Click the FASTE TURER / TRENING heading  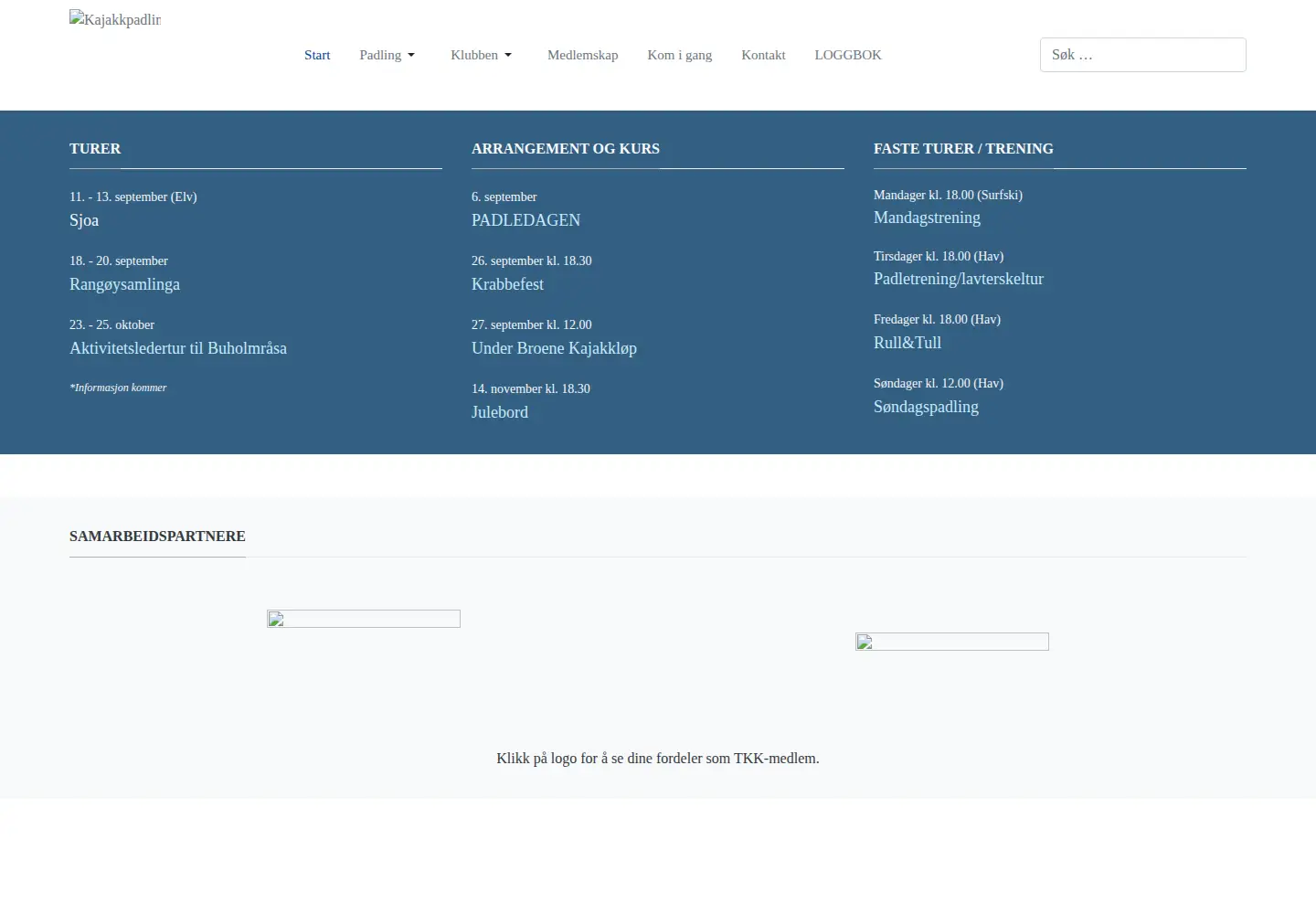click(963, 149)
